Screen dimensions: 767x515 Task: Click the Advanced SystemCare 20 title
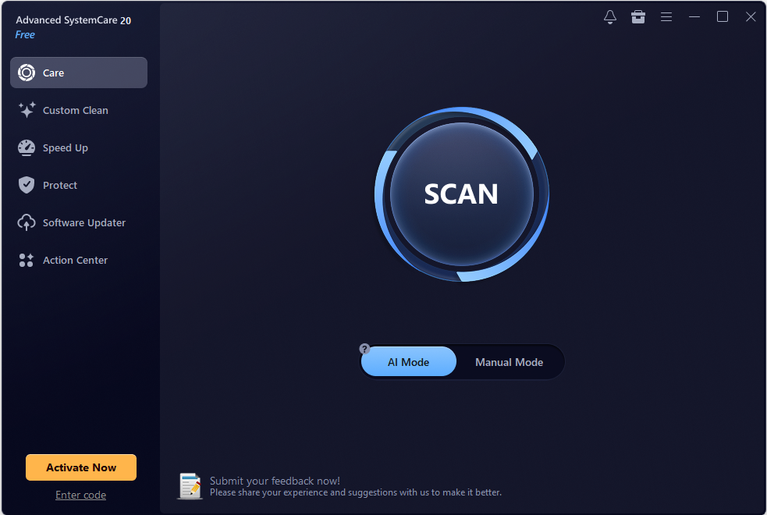[x=73, y=20]
